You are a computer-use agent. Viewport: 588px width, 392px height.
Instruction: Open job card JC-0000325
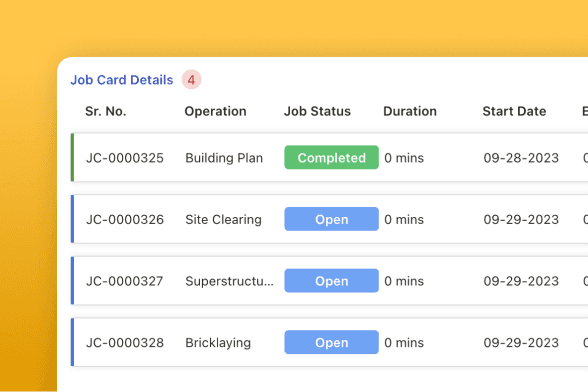(x=125, y=158)
